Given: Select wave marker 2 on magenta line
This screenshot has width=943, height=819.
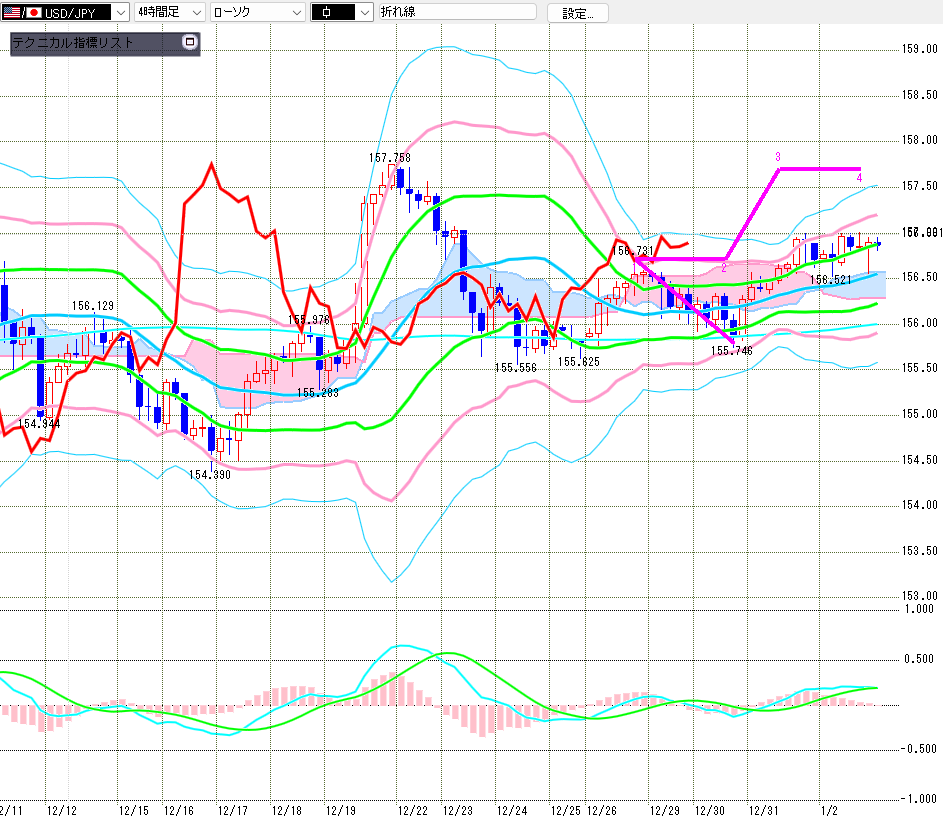Looking at the screenshot, I should pos(723,269).
